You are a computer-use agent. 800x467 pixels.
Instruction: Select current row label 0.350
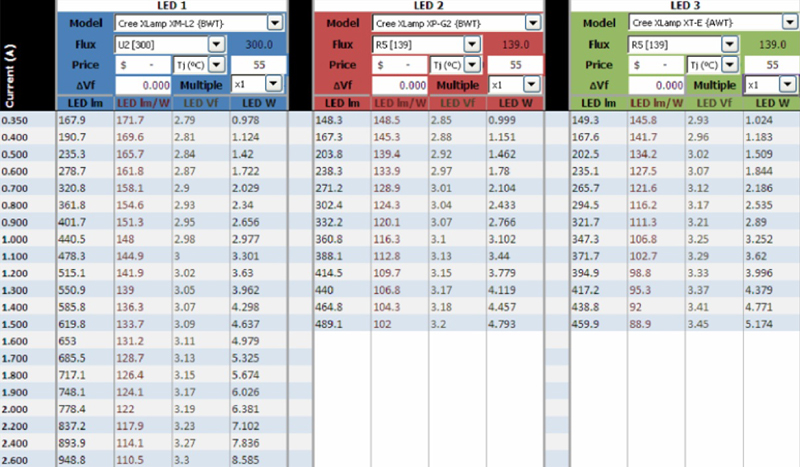coord(14,120)
